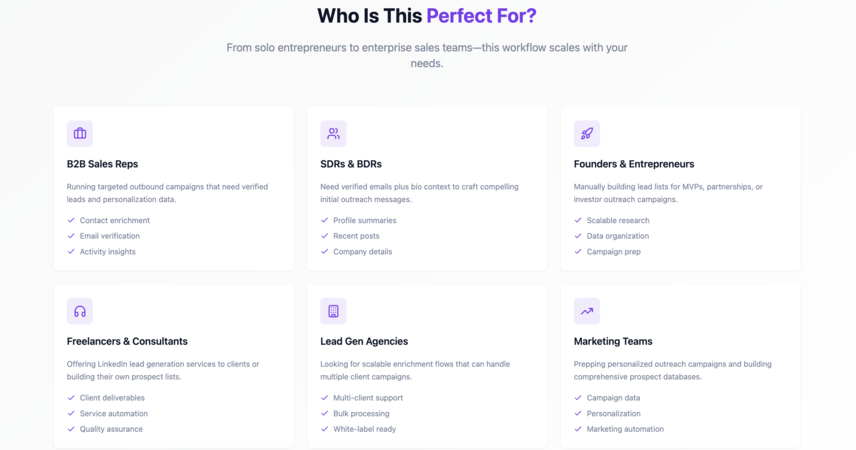The height and width of the screenshot is (450, 856).
Task: Click the Marketing Teams heading
Action: (613, 341)
